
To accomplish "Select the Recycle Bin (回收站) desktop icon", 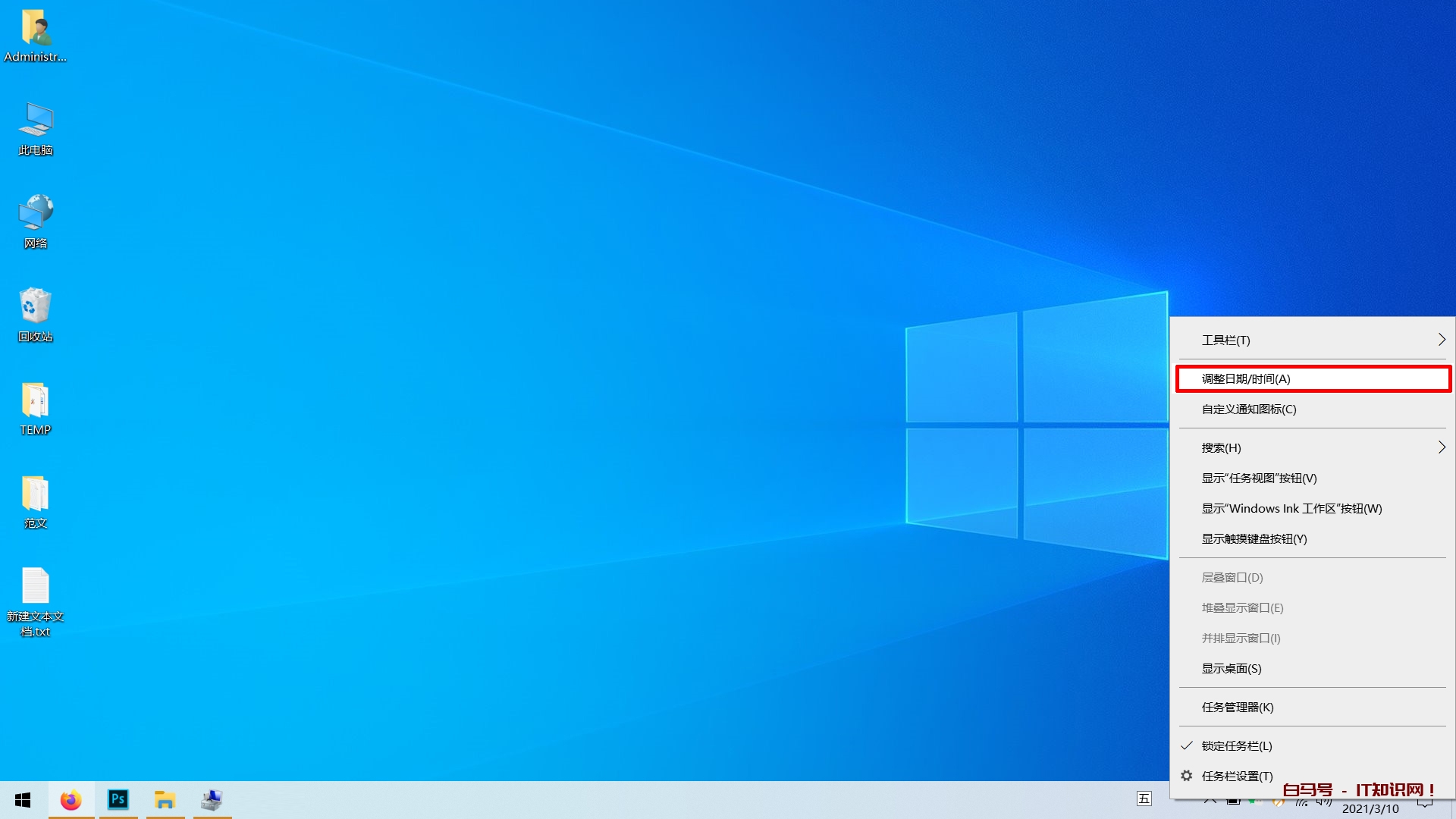I will 35,314.
